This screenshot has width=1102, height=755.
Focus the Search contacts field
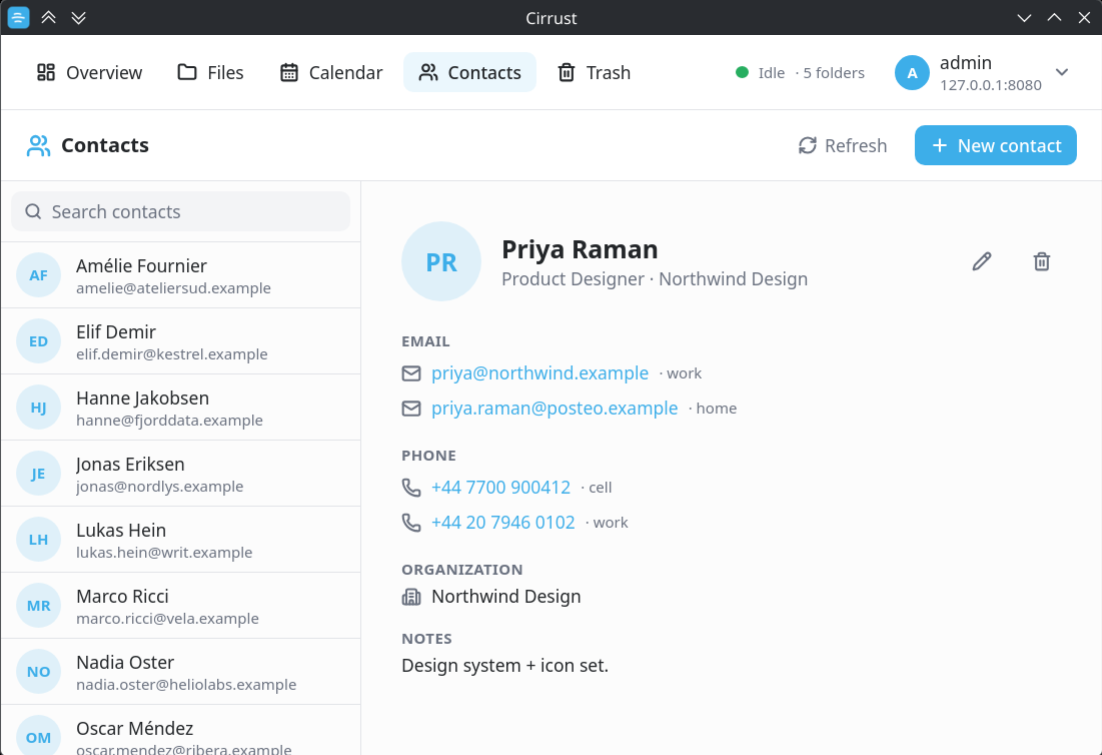coord(181,212)
